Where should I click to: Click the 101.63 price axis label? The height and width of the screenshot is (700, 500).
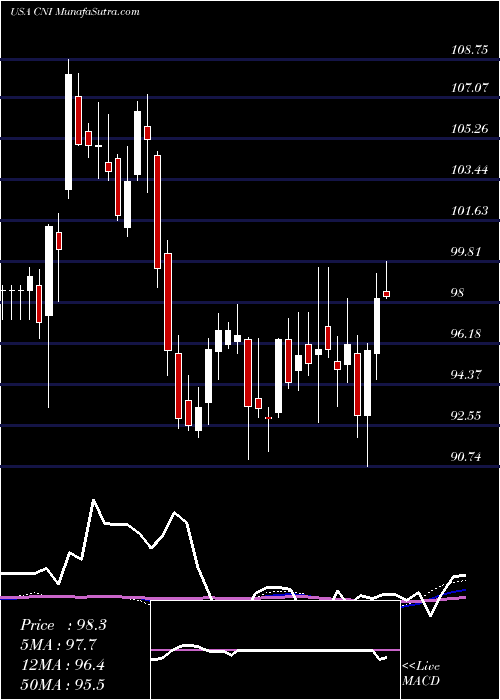pyautogui.click(x=469, y=211)
